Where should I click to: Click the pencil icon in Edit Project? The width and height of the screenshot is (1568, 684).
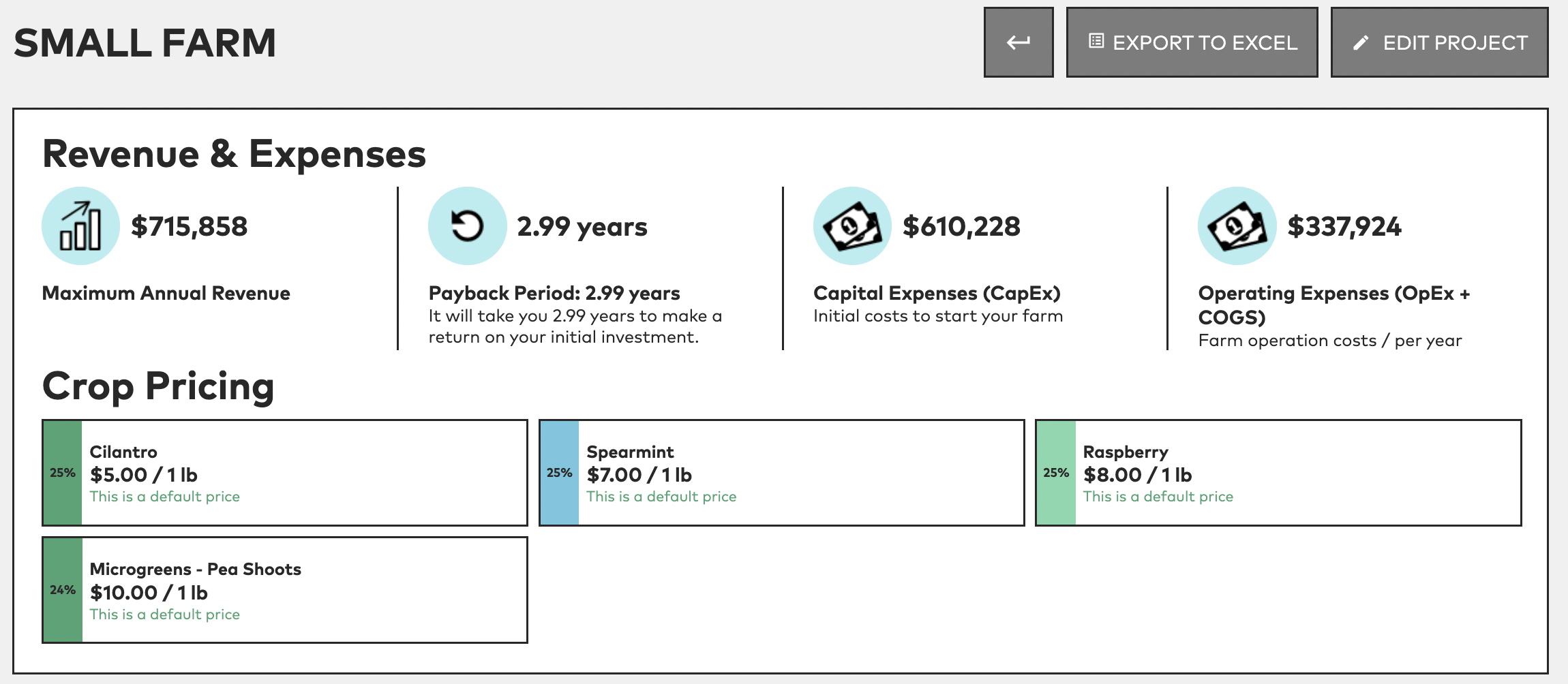point(1361,43)
